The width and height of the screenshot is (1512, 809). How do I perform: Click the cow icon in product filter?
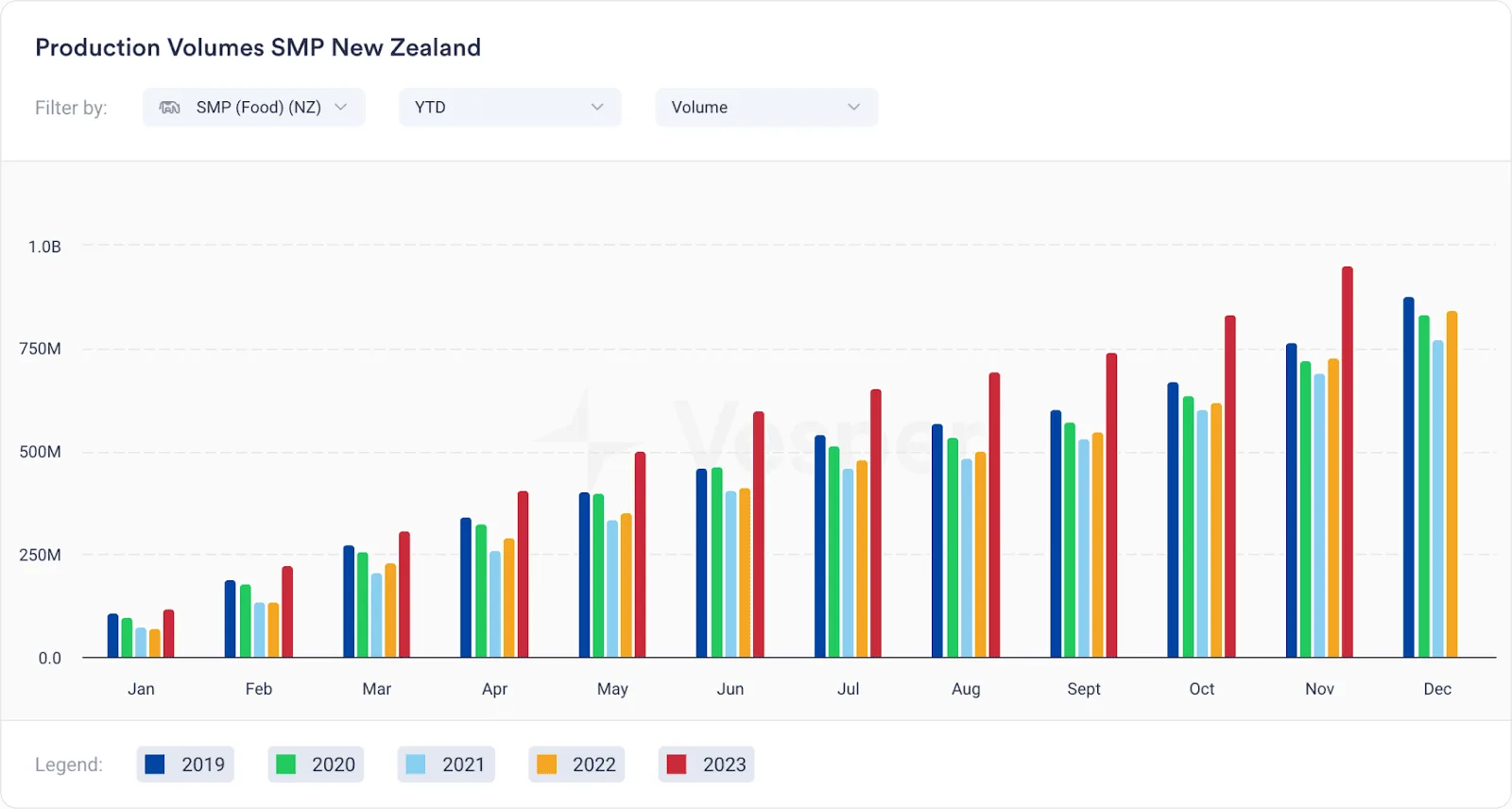tap(170, 108)
